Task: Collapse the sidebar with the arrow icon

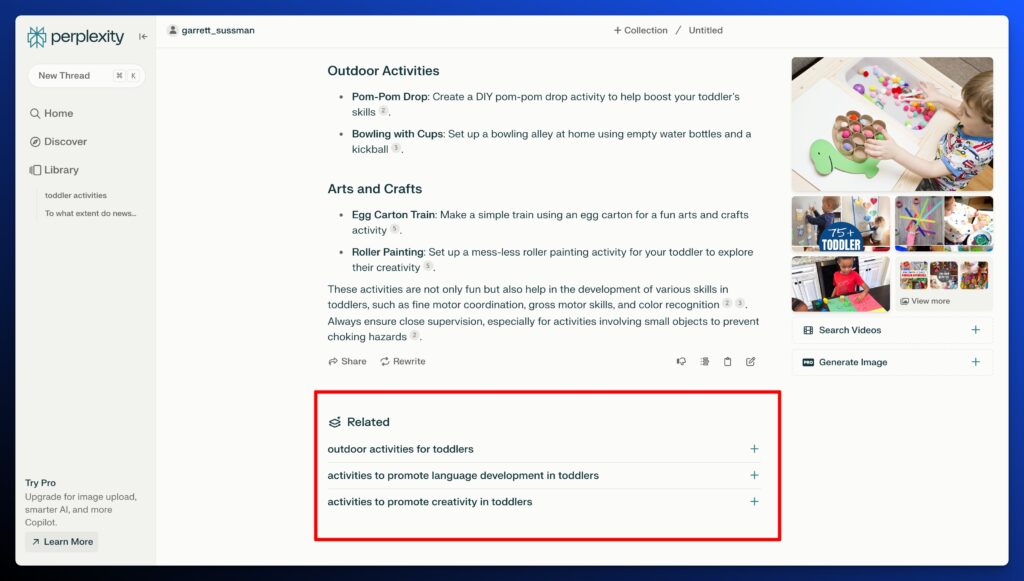Action: (143, 37)
